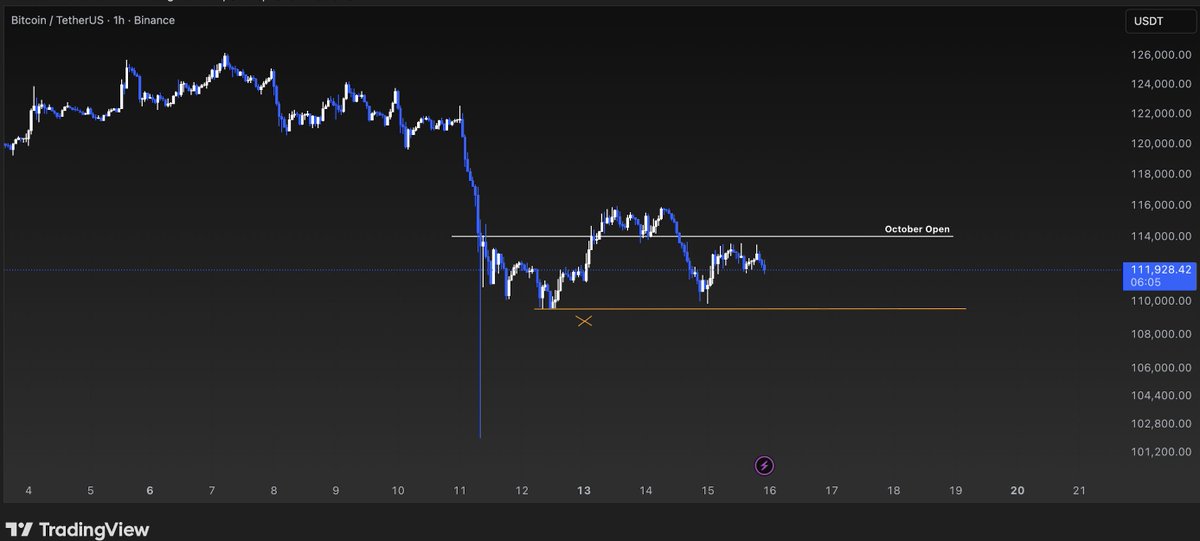
Task: Click the TradingView logo
Action: (x=77, y=529)
